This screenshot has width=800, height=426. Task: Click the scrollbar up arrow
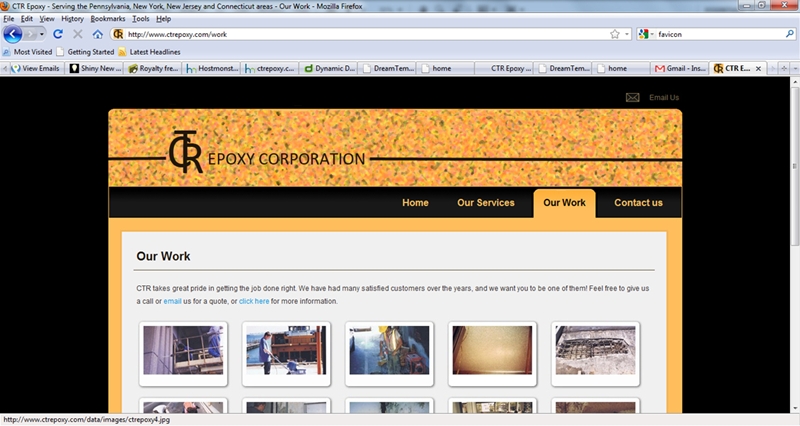point(794,81)
